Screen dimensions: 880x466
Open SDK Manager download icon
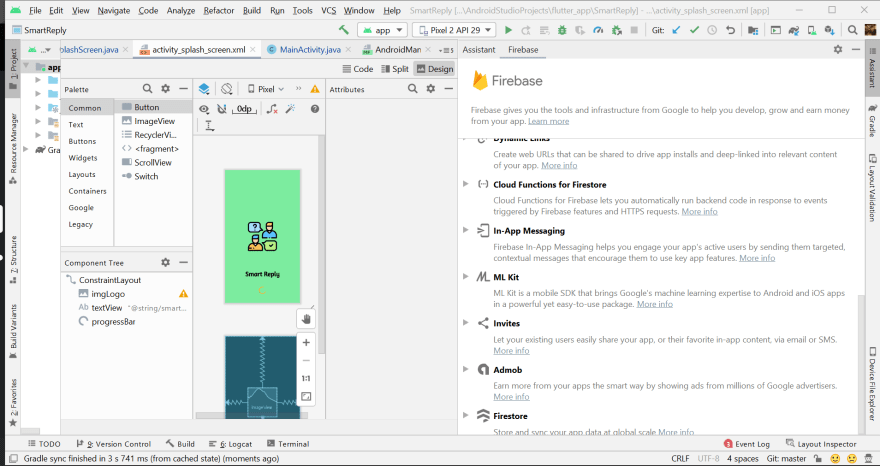pos(829,30)
